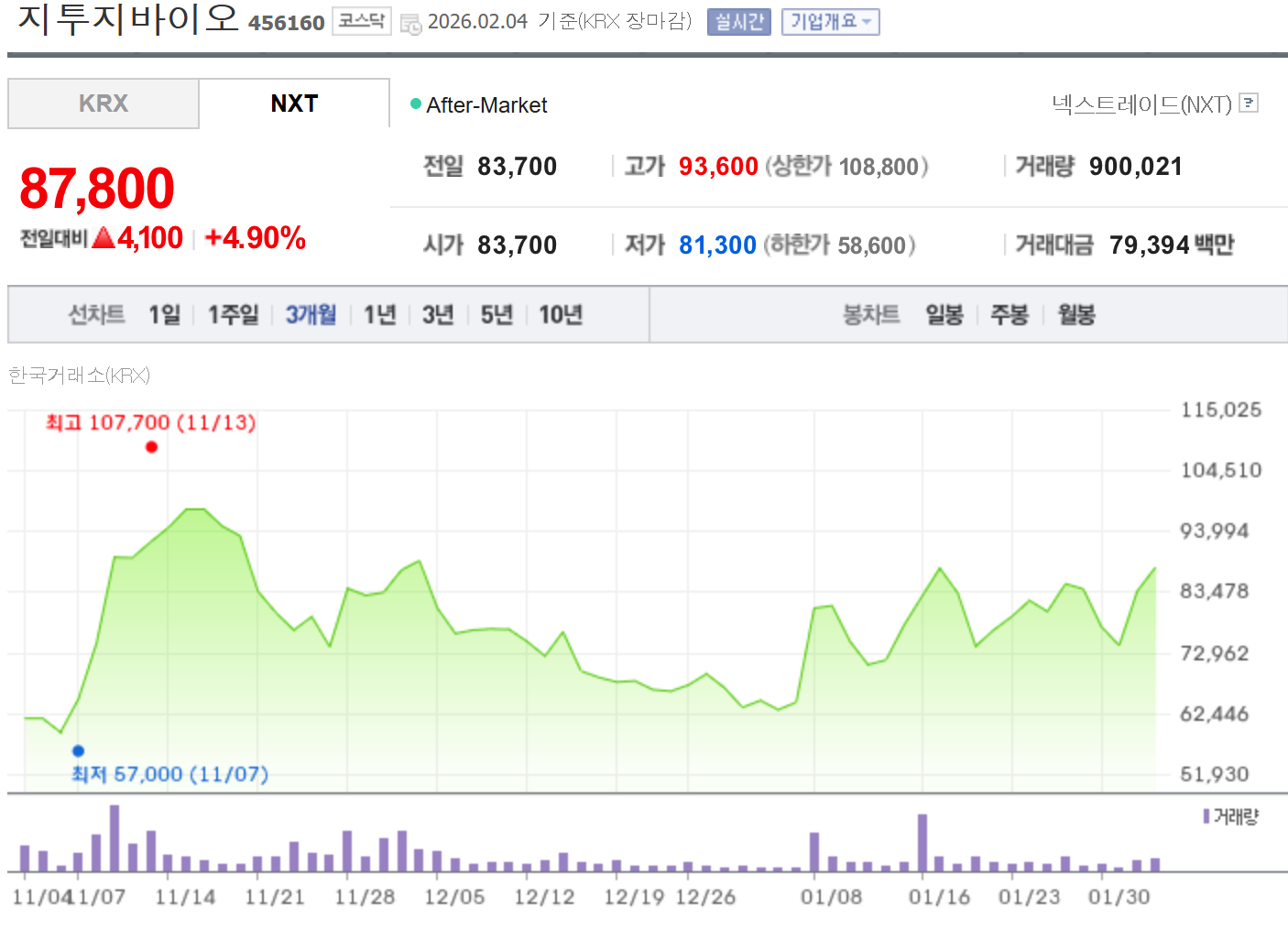The width and height of the screenshot is (1288, 937).
Task: Select the 5년 line chart period
Action: click(497, 315)
